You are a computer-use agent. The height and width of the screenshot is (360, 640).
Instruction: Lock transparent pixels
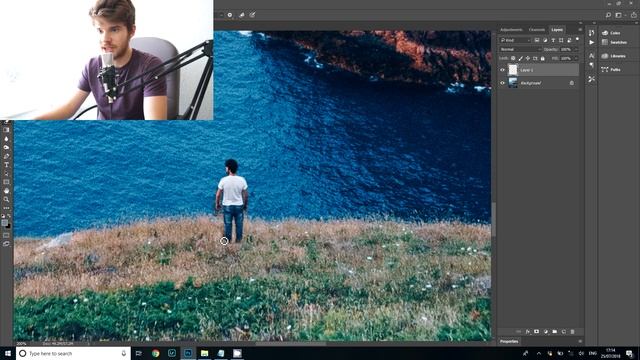[513, 58]
